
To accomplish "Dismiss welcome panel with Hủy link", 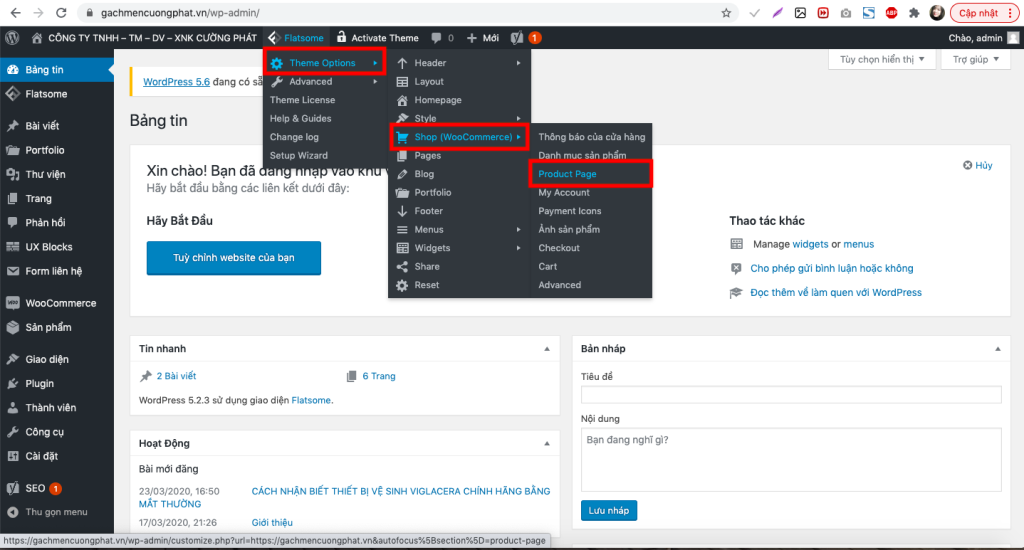I will (x=977, y=165).
